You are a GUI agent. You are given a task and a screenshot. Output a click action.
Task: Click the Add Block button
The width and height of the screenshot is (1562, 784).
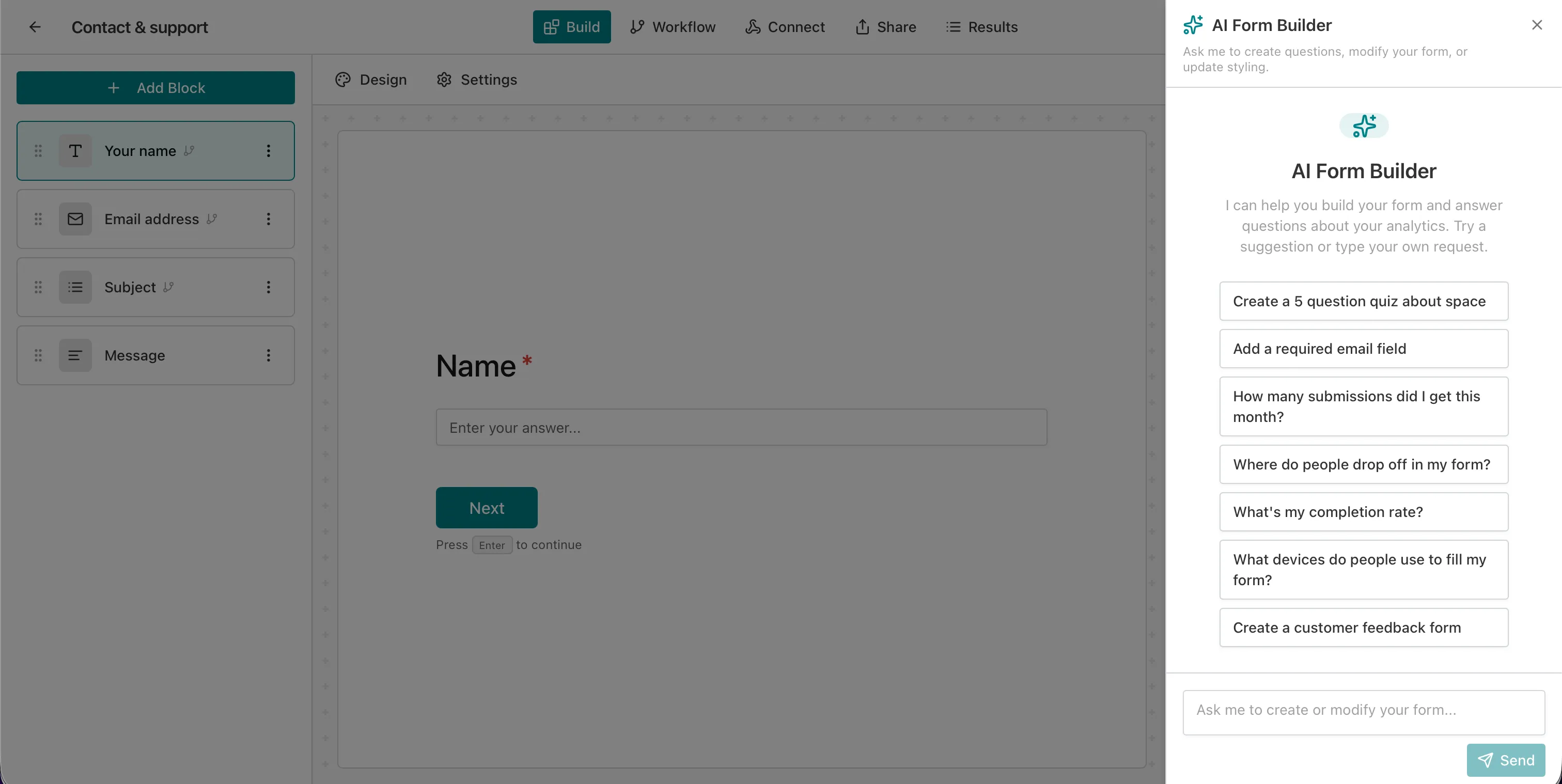point(156,88)
